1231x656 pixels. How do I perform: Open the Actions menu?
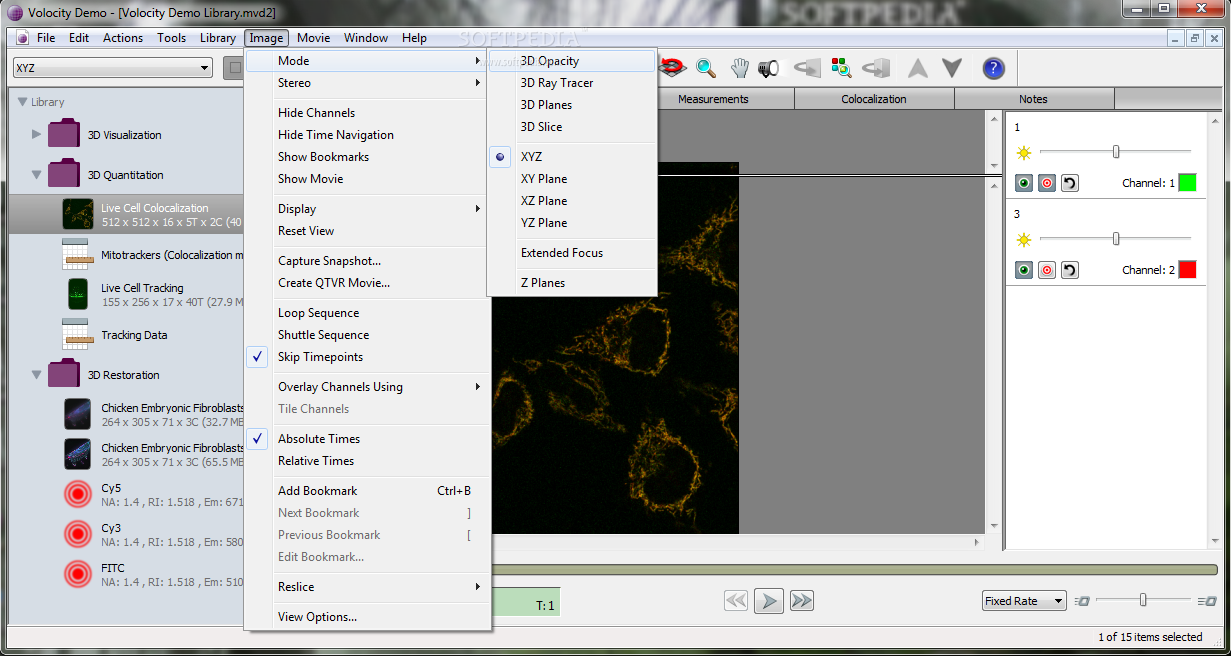(x=123, y=38)
